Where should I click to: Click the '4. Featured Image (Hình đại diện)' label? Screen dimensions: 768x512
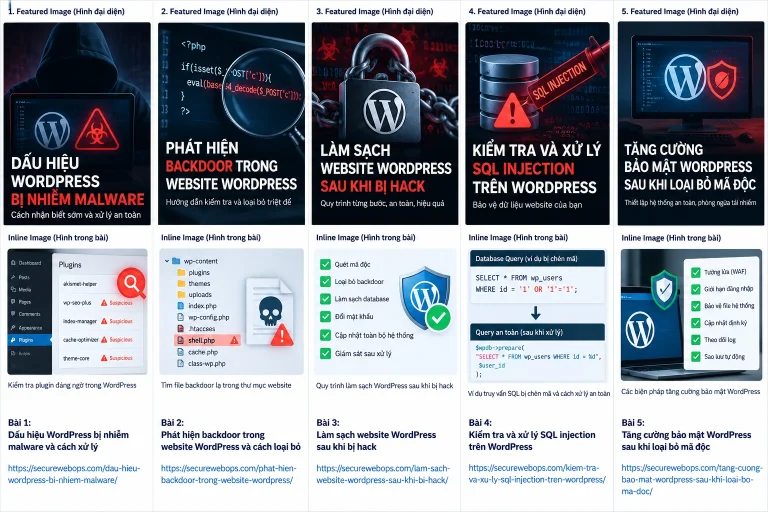(527, 11)
